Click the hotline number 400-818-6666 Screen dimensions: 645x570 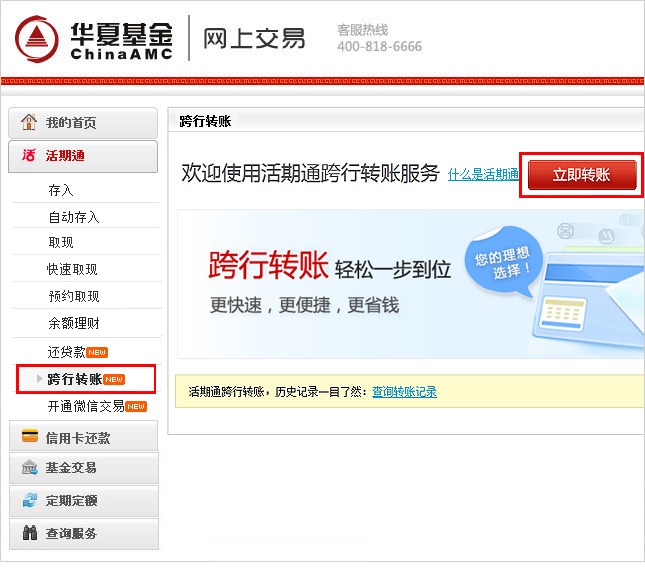379,46
